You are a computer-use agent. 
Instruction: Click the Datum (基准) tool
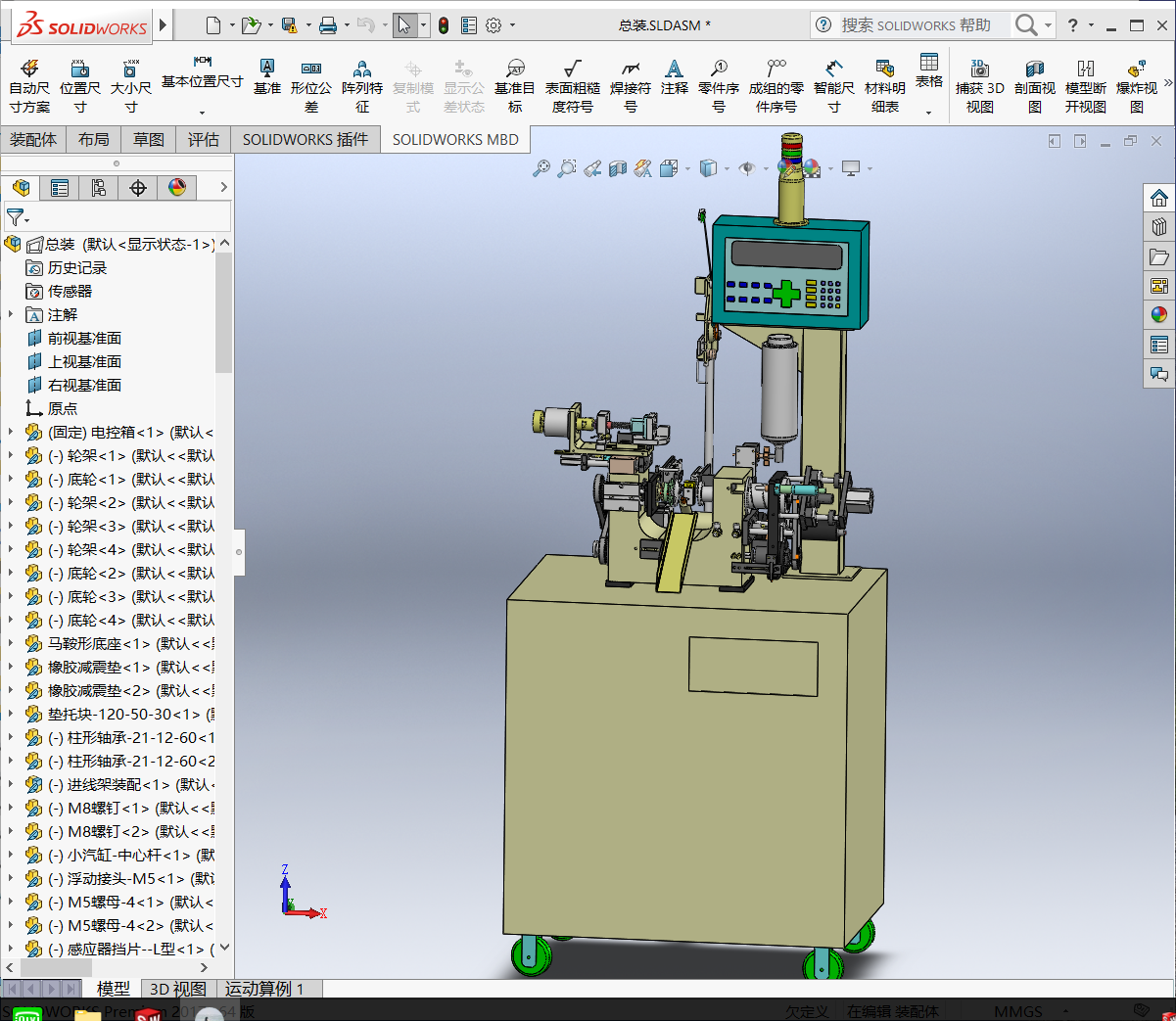click(266, 76)
